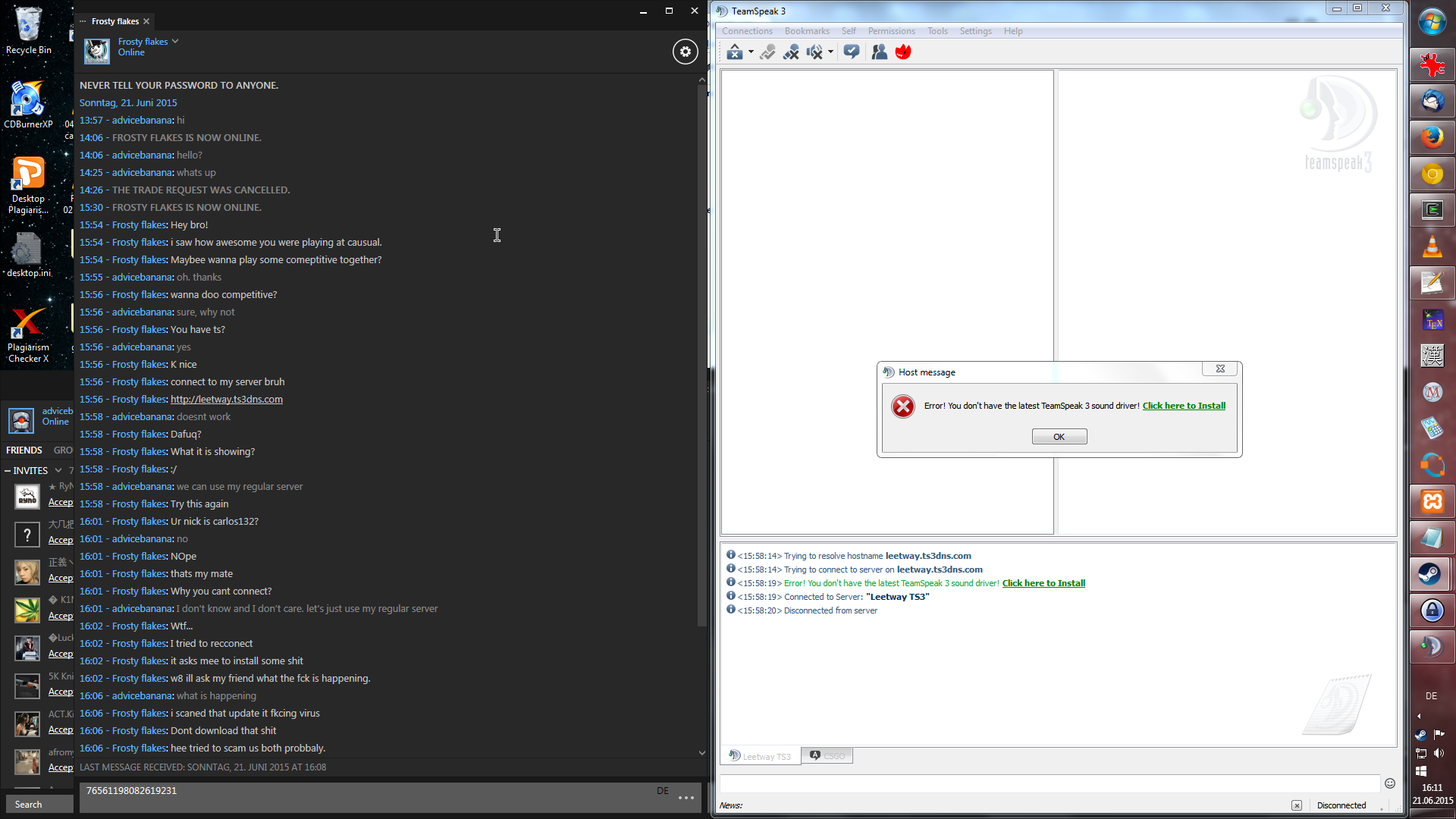Viewport: 1456px width, 819px height.
Task: Click subscribe to all channels icon
Action: point(852,52)
